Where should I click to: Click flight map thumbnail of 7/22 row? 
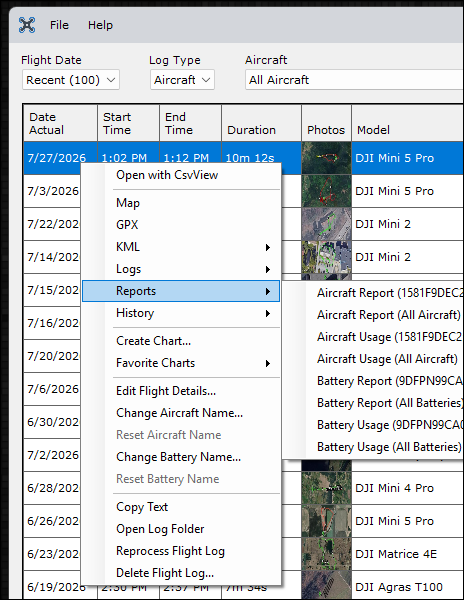pyautogui.click(x=326, y=224)
